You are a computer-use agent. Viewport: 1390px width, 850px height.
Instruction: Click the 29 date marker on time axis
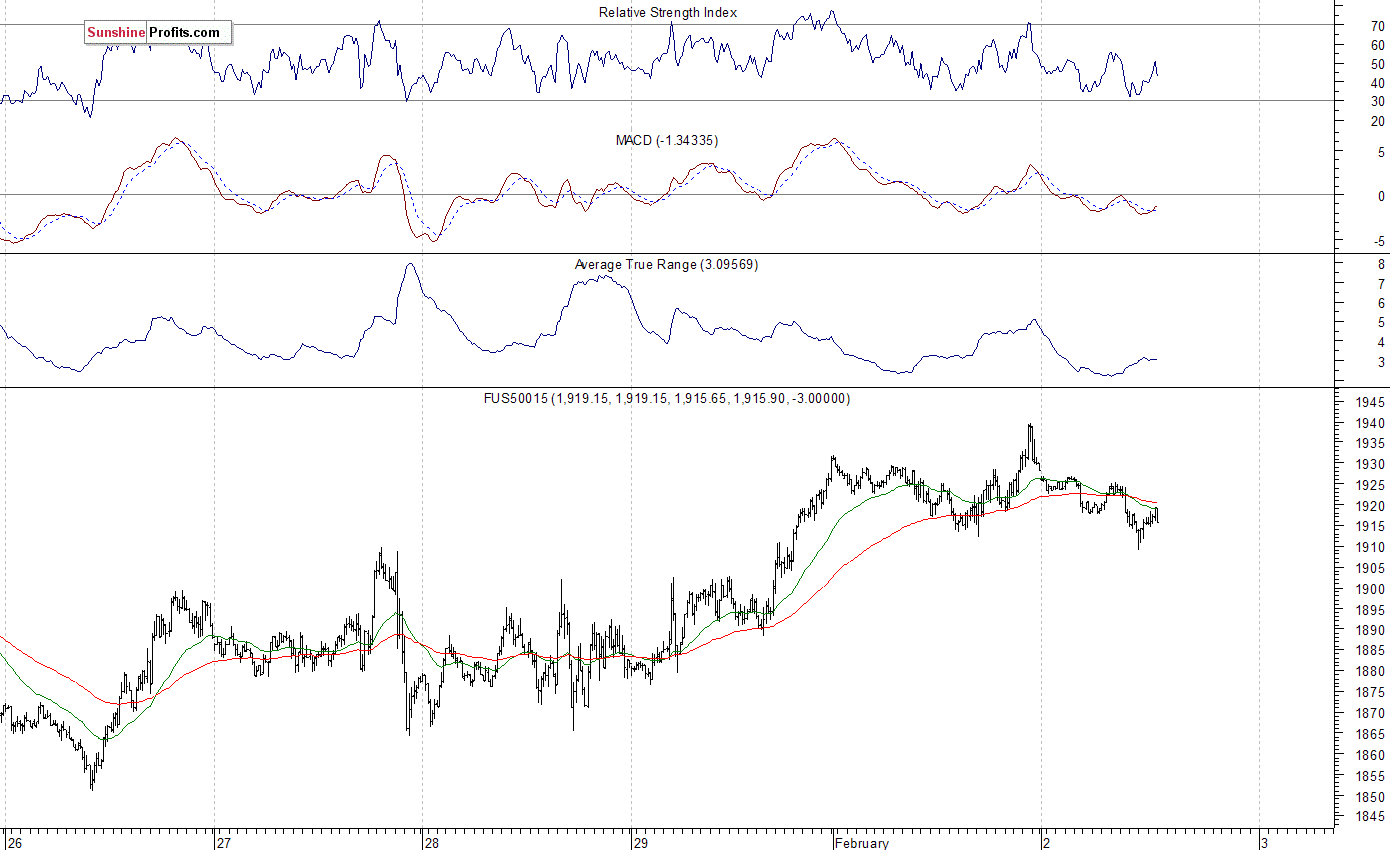click(x=640, y=843)
